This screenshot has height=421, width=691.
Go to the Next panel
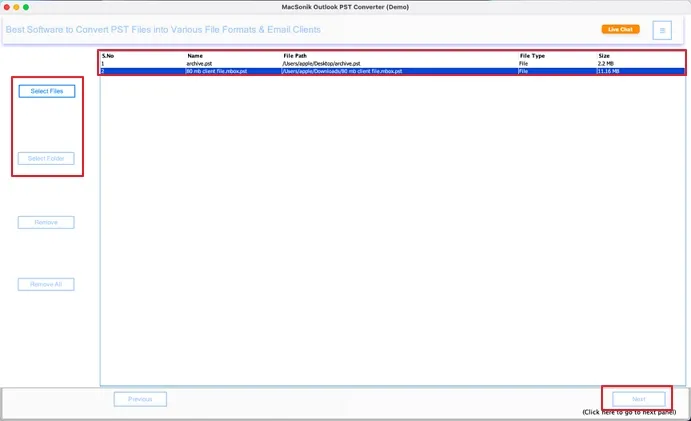pyautogui.click(x=639, y=399)
